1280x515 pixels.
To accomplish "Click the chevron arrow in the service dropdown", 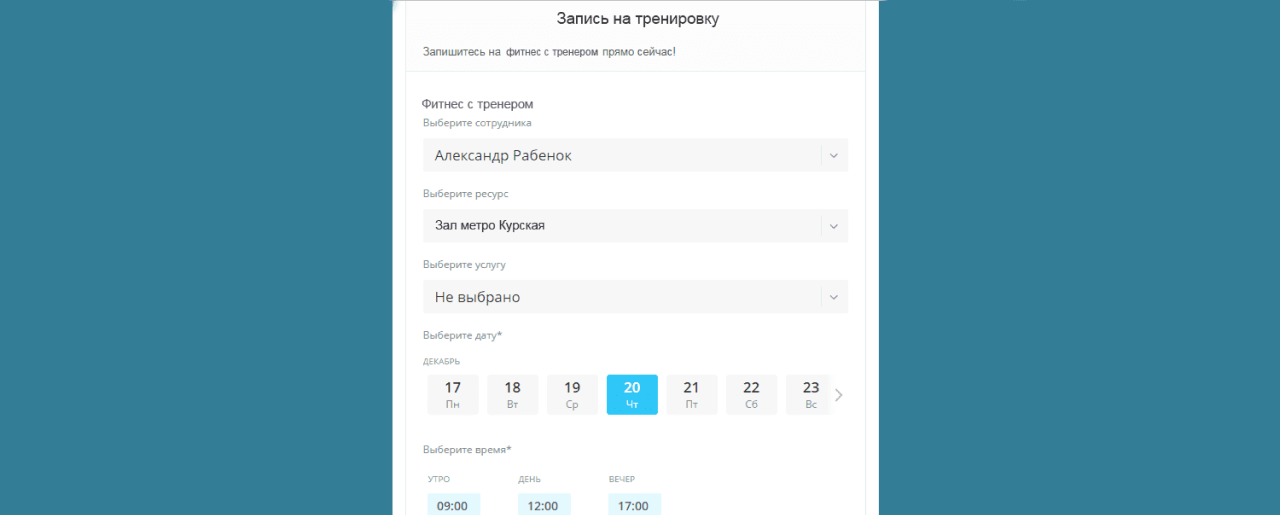I will coord(834,297).
